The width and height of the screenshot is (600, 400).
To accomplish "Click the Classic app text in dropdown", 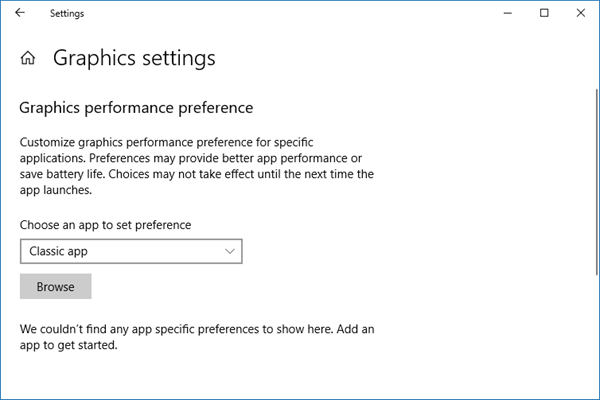I will tap(59, 252).
